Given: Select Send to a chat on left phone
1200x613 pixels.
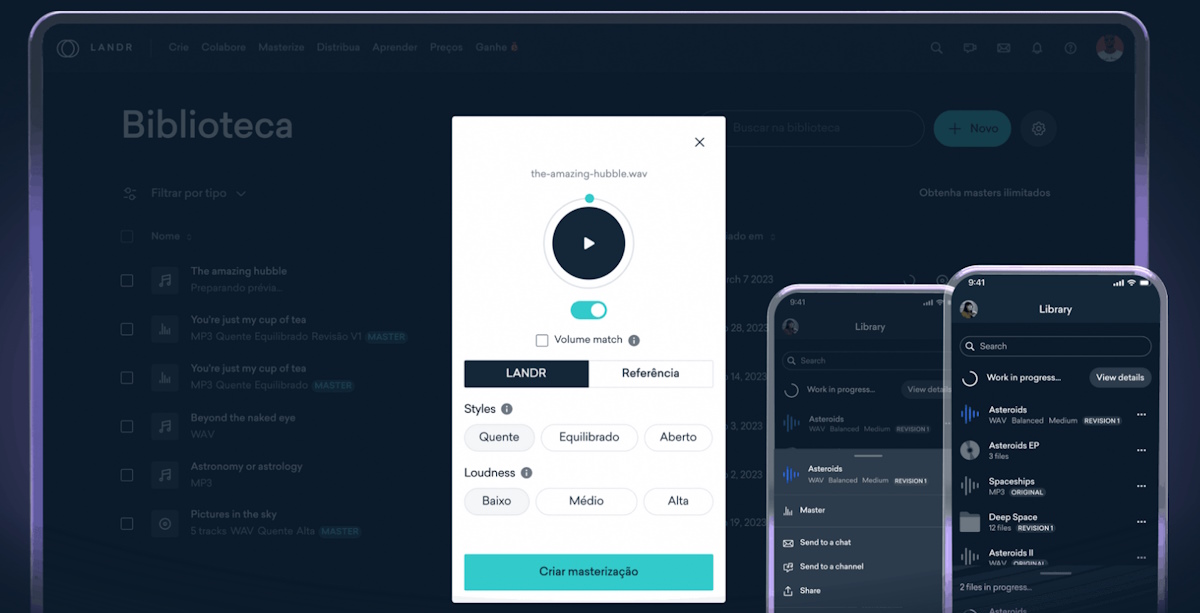Looking at the screenshot, I should 817,542.
